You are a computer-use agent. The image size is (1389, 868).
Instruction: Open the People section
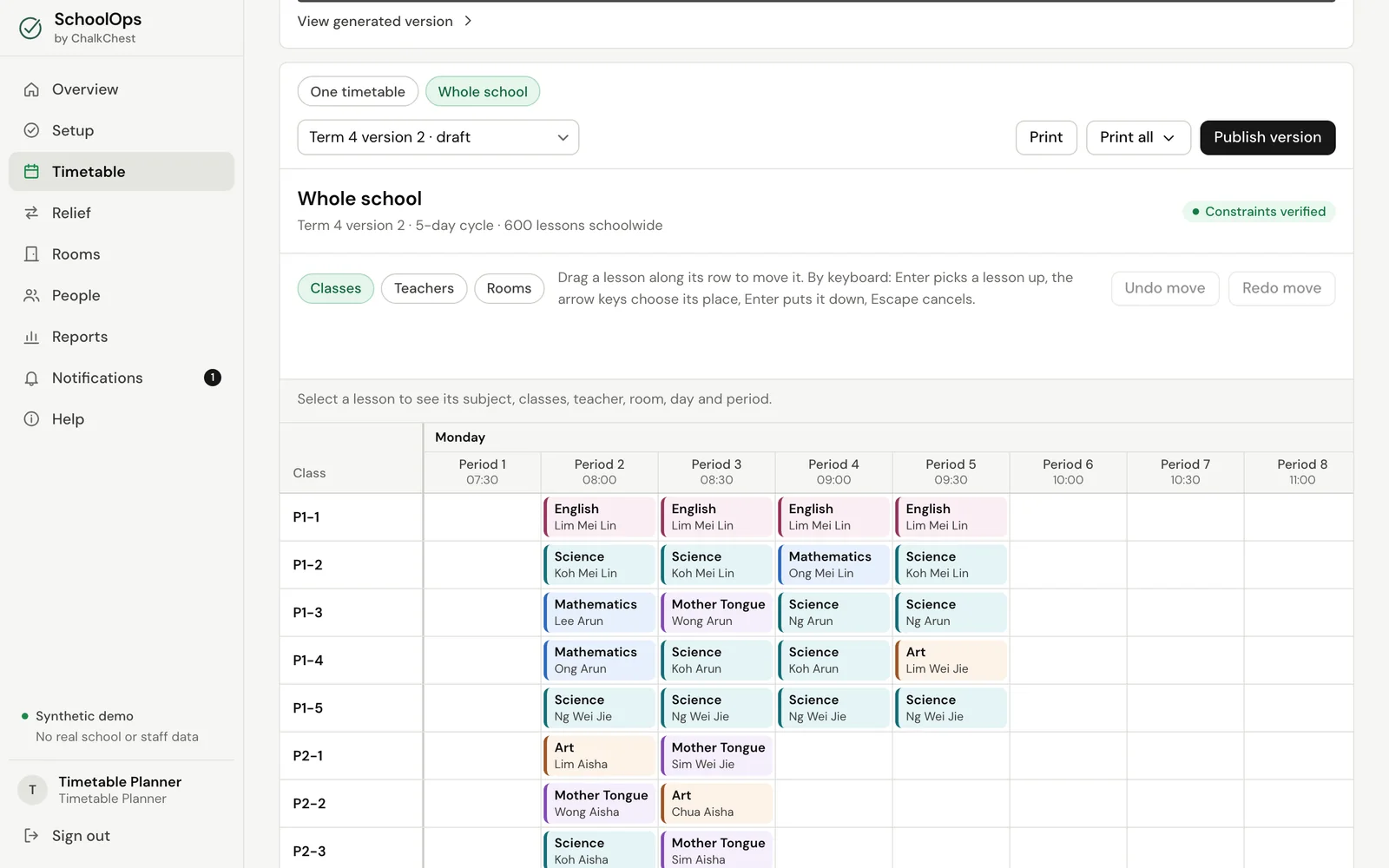(x=122, y=295)
